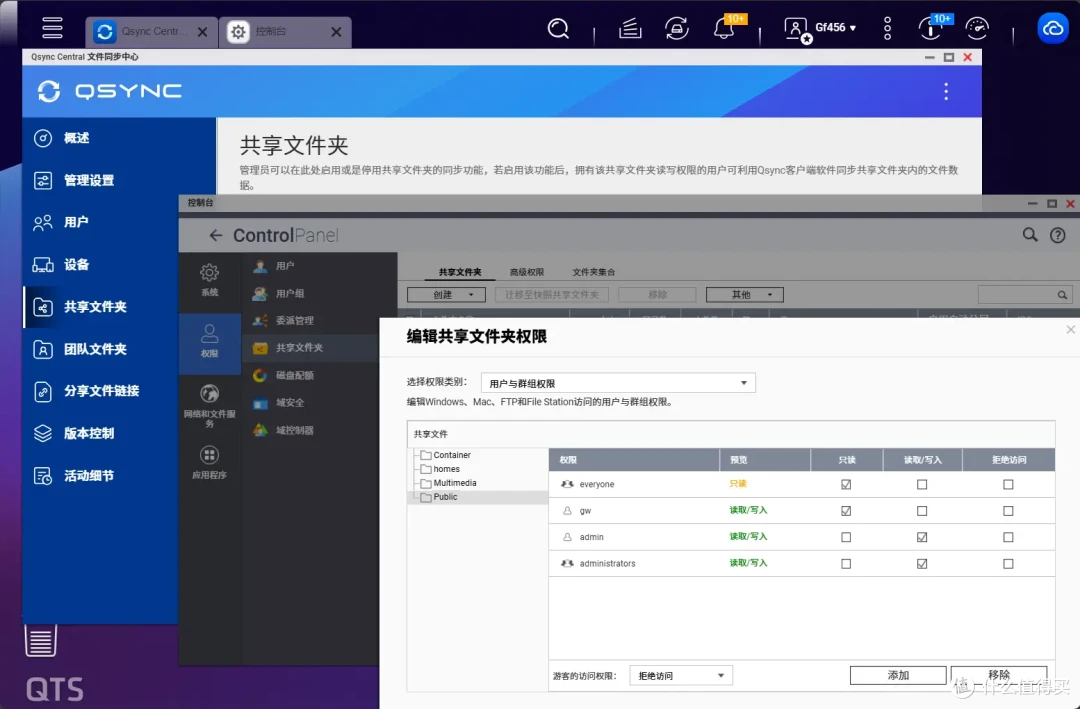Click the 添加 button

[898, 675]
